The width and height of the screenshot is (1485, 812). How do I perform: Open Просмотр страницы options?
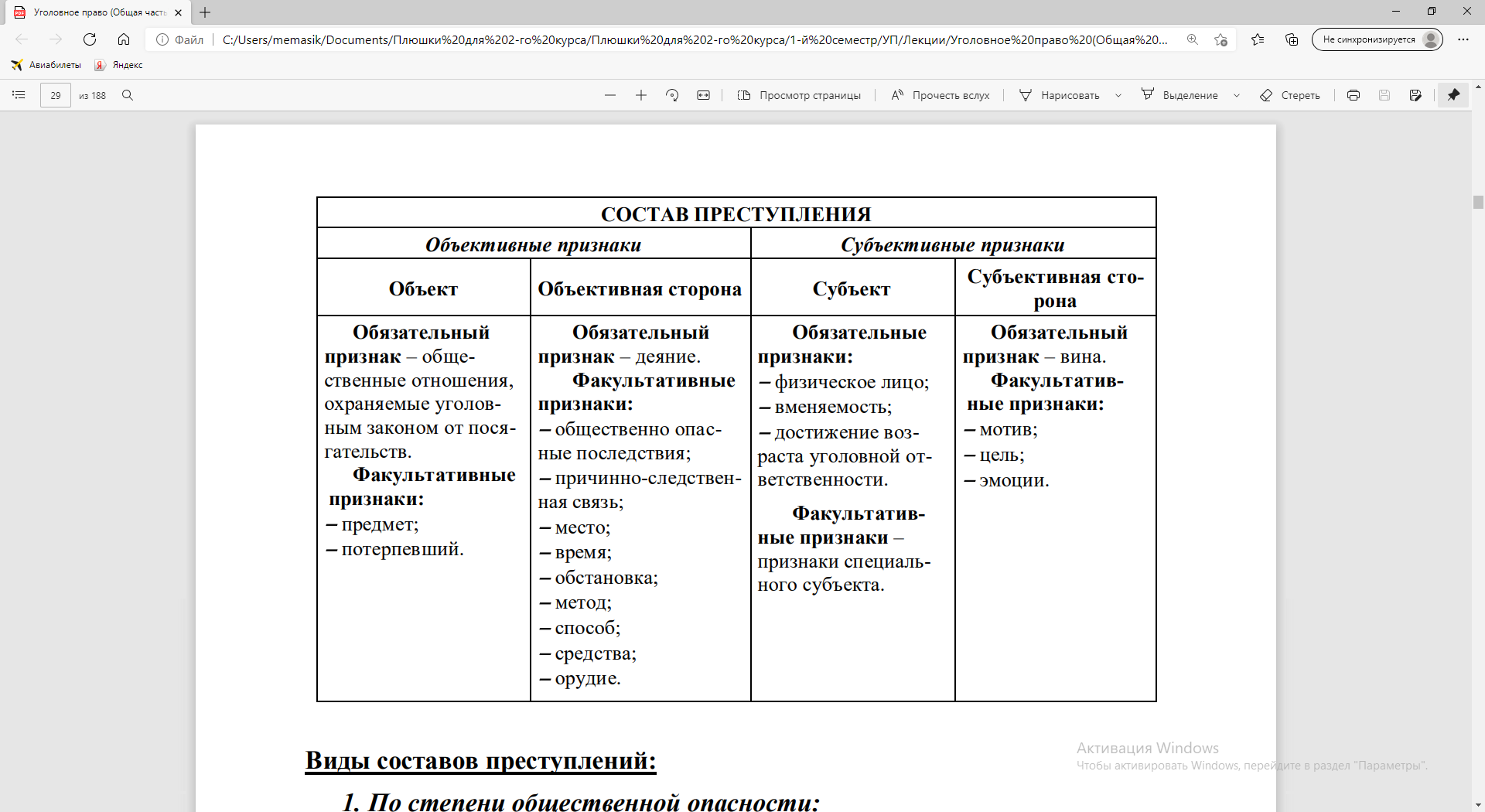[799, 95]
